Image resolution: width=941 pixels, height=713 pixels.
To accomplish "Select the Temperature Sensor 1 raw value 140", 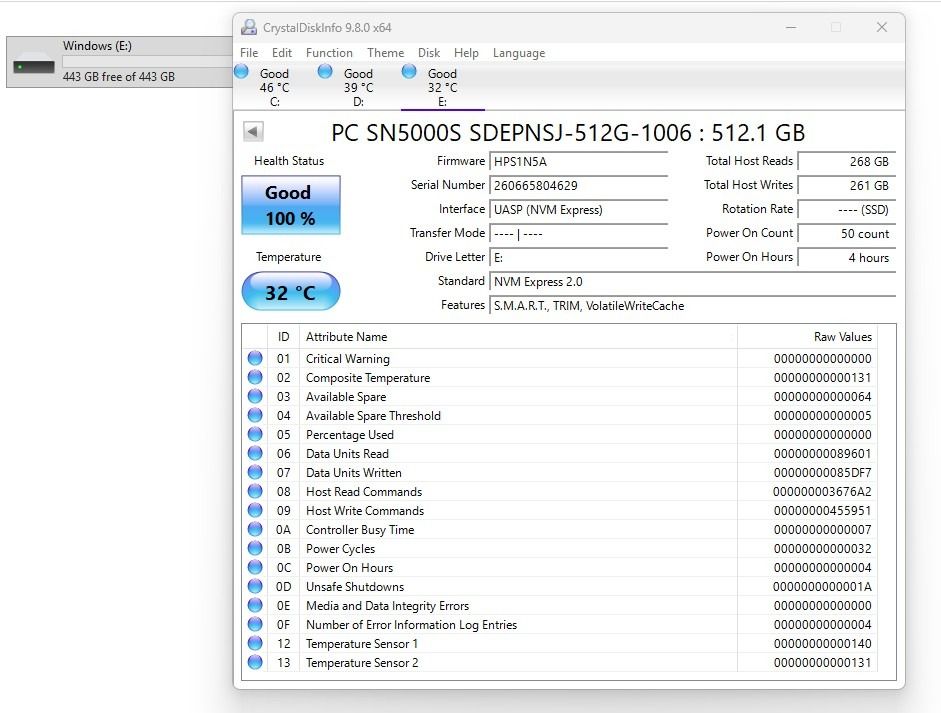I will [x=822, y=643].
